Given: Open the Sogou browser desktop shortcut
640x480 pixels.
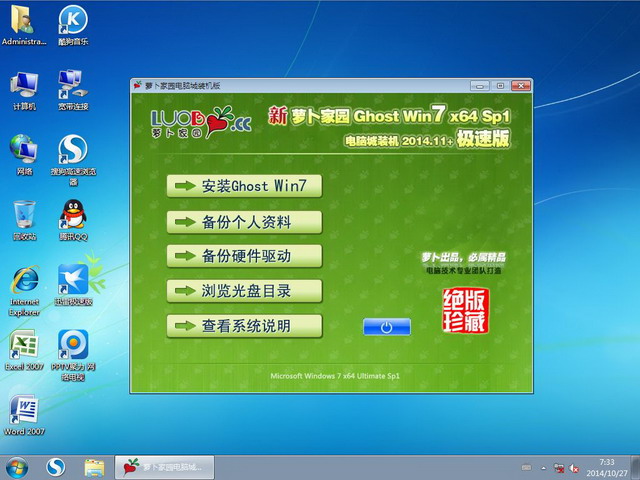Looking at the screenshot, I should [x=73, y=159].
